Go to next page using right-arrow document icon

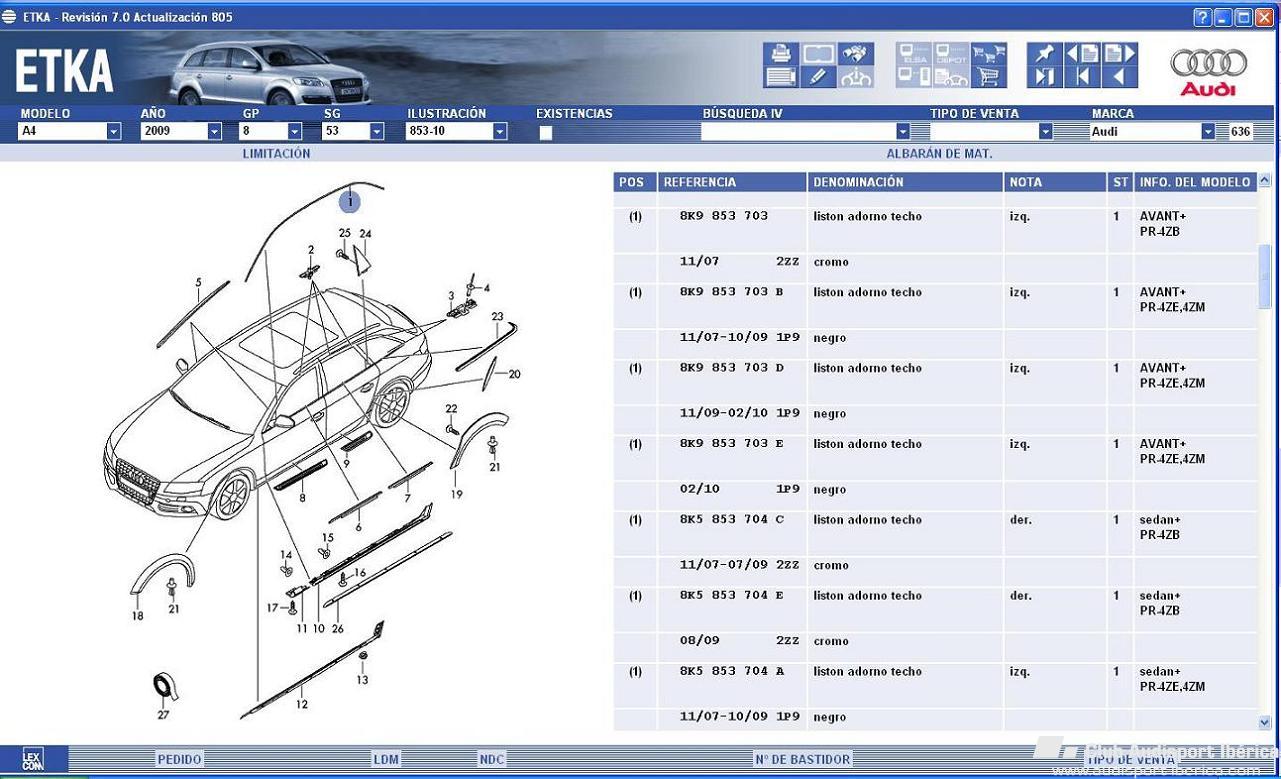click(x=1119, y=54)
